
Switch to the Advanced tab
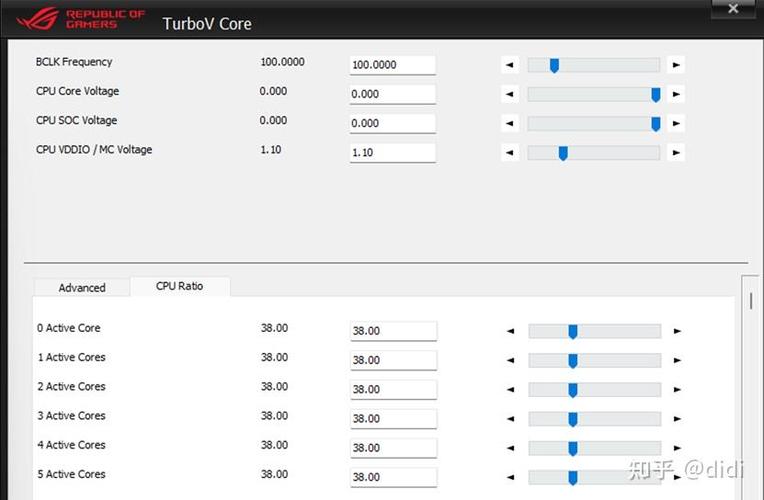click(x=82, y=288)
